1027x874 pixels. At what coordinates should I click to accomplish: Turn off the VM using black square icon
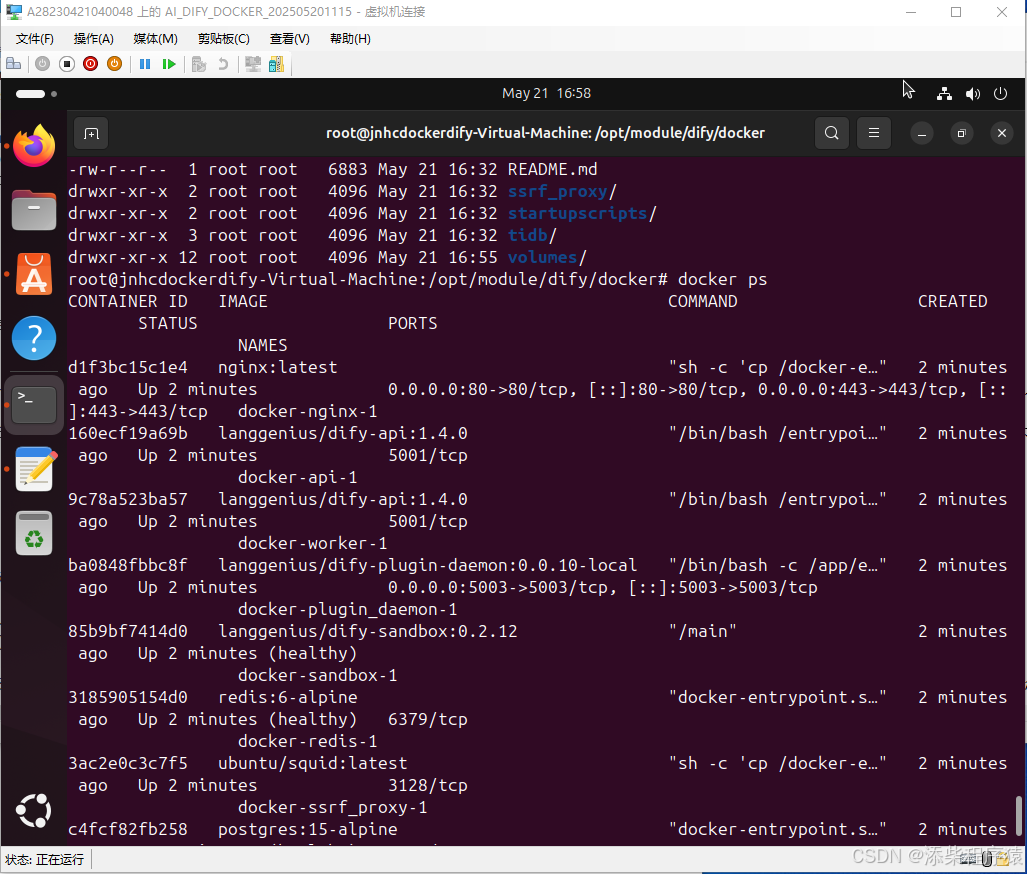coord(67,64)
